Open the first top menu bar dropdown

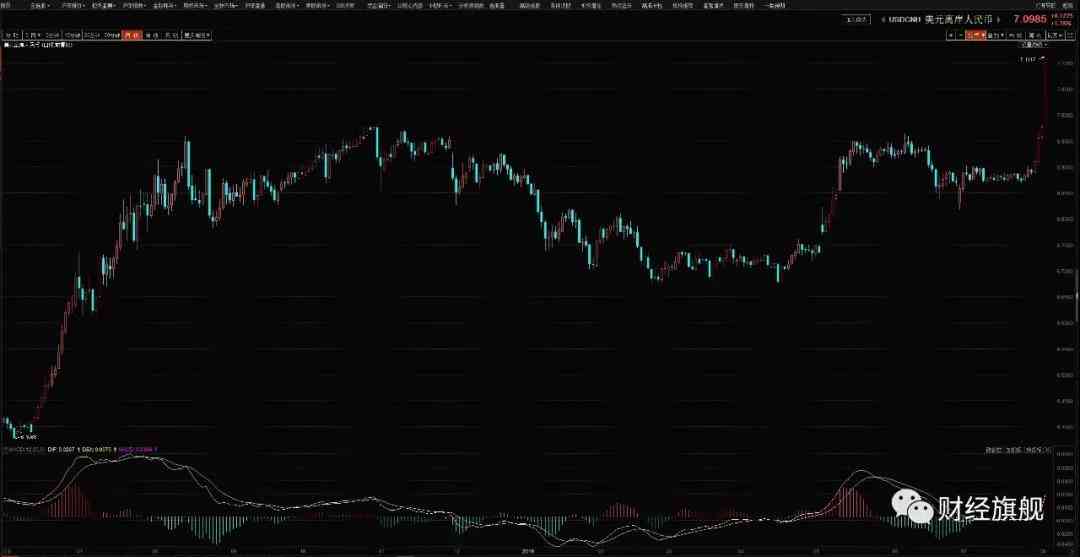pyautogui.click(x=40, y=5)
